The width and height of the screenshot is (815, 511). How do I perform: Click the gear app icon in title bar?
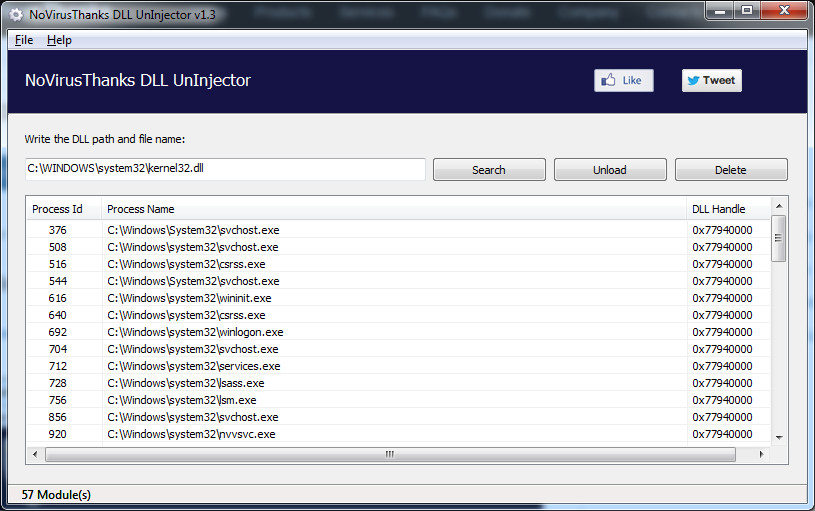pos(16,15)
